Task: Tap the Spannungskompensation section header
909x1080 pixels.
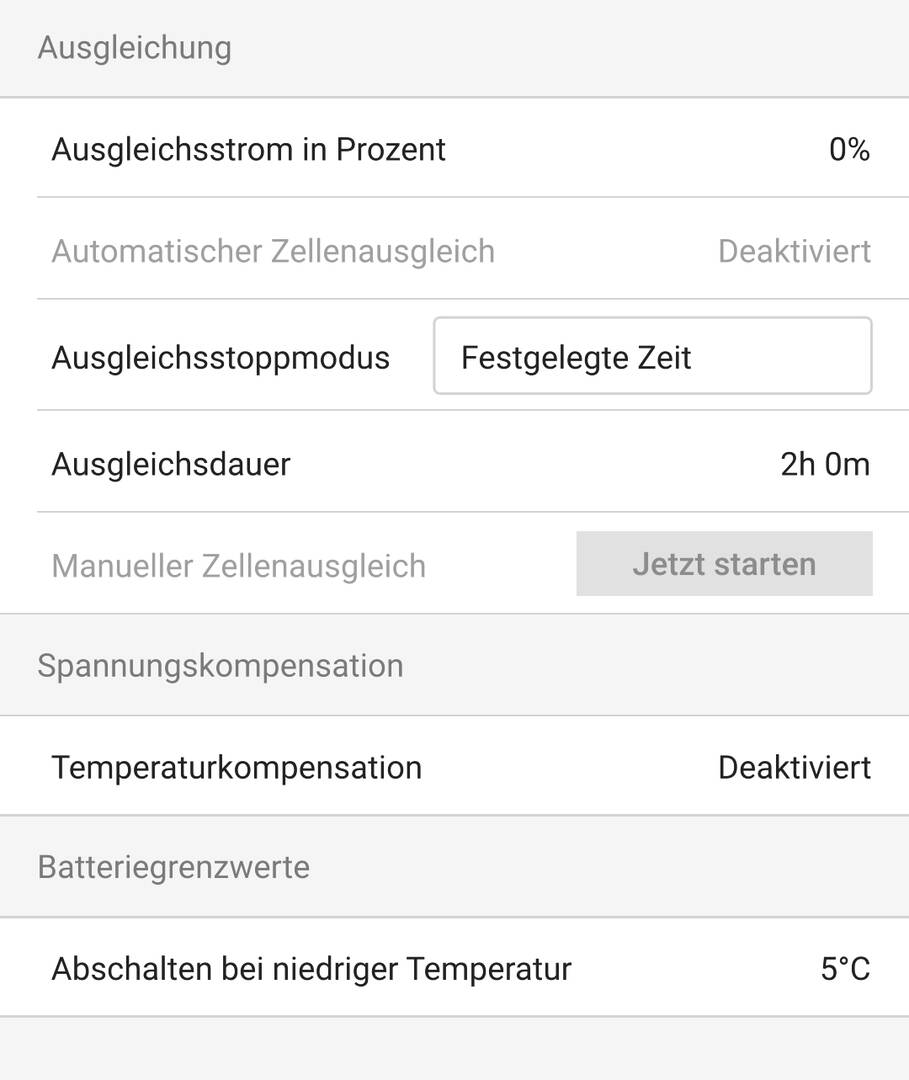Action: [x=220, y=666]
